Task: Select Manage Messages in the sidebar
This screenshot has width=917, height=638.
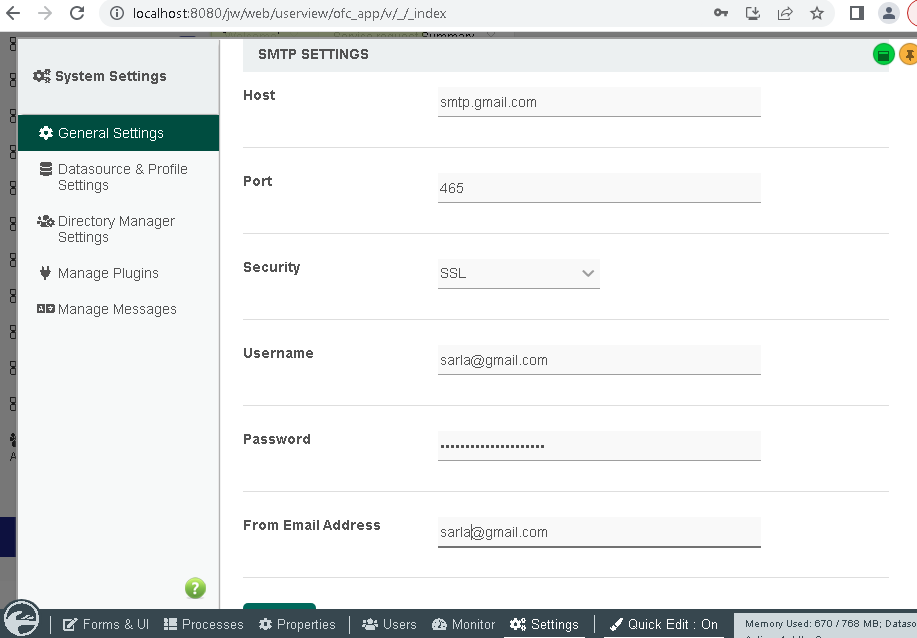Action: tap(116, 309)
